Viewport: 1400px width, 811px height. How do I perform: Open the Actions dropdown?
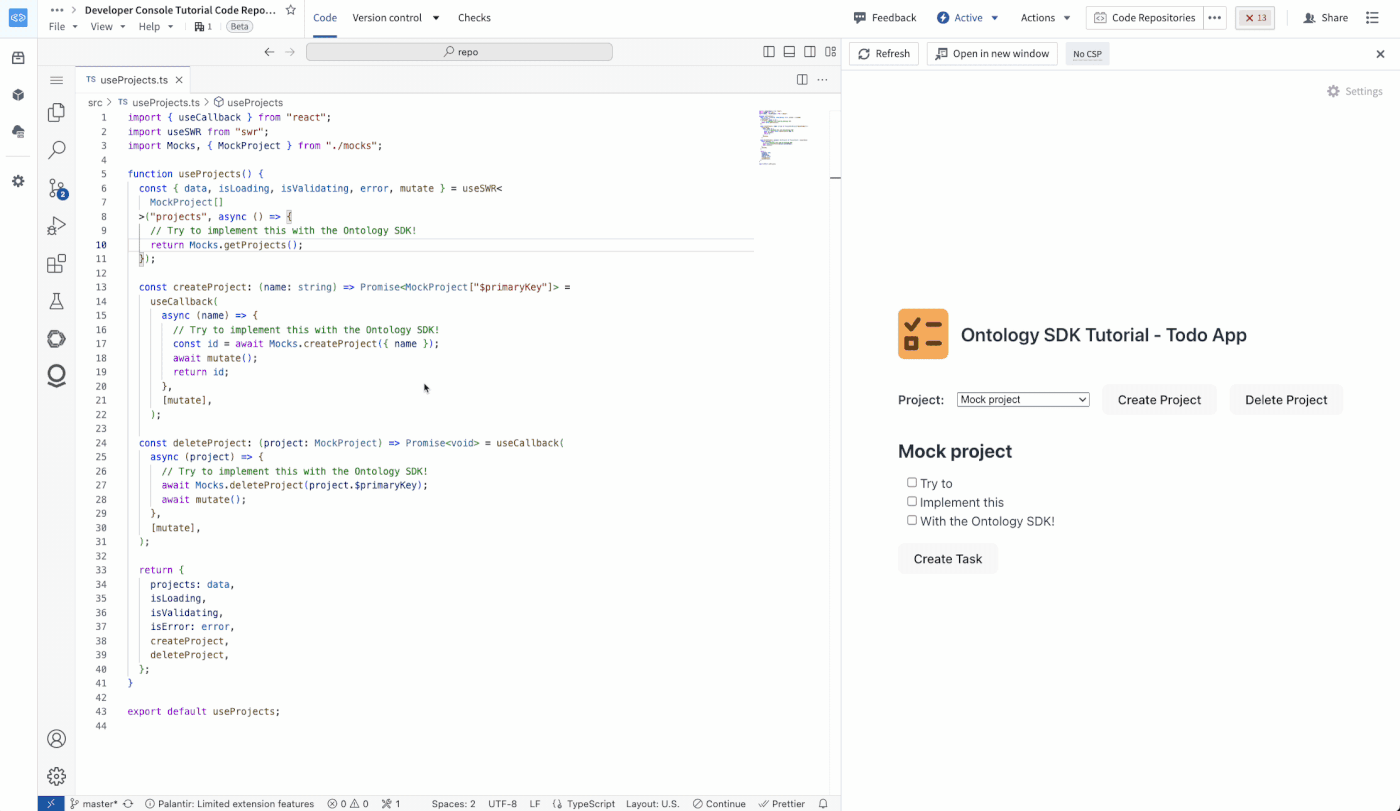click(x=1045, y=18)
